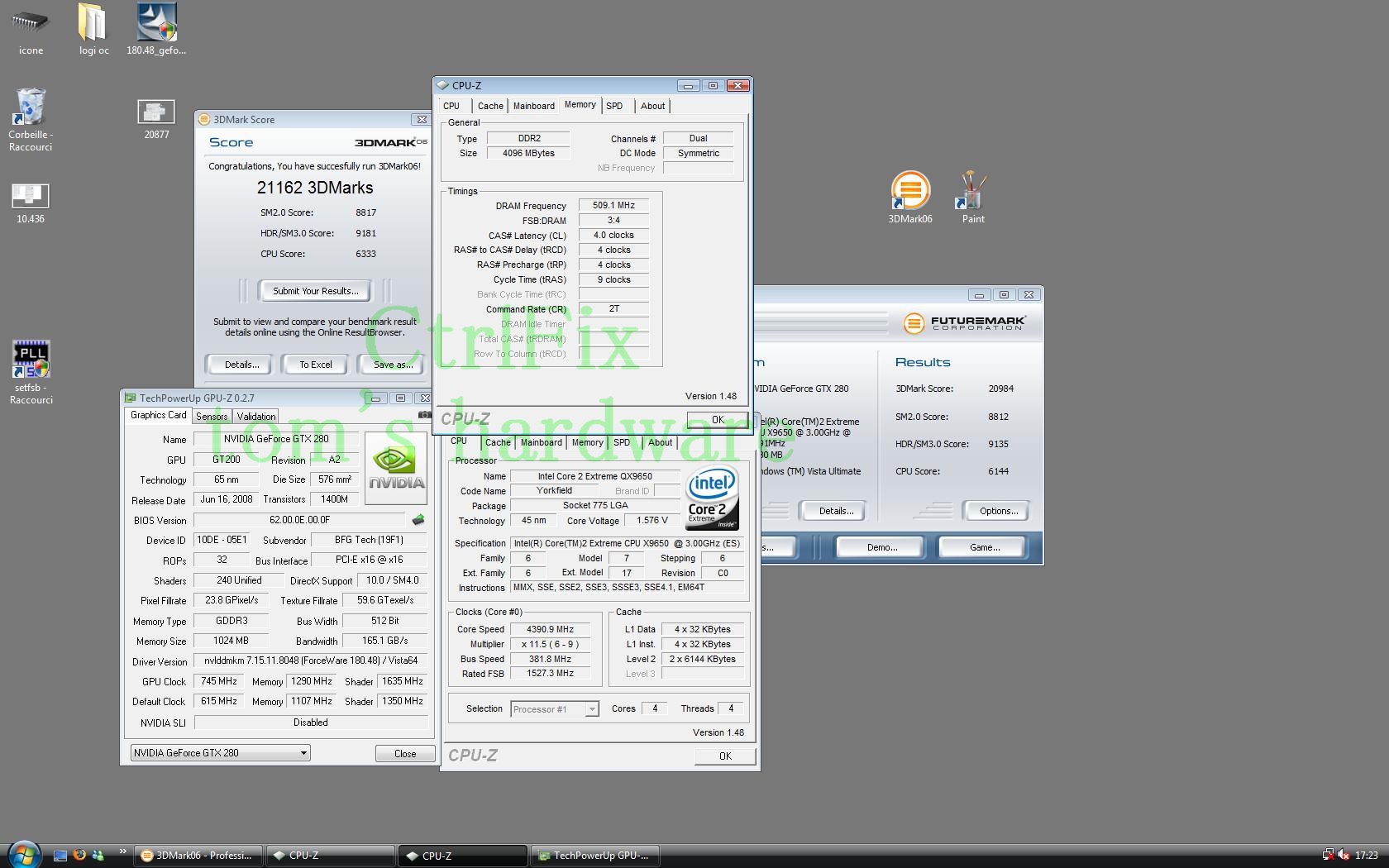
Task: Click the network status tray icon
Action: (1328, 856)
